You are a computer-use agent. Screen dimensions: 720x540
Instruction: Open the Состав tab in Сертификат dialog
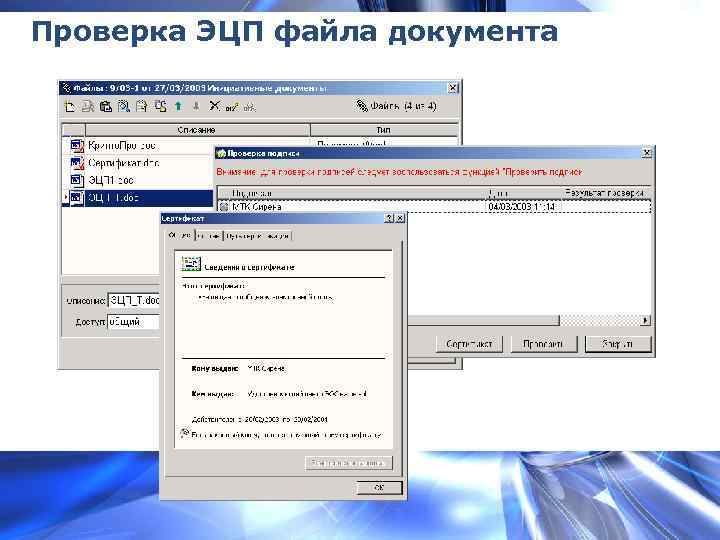click(x=208, y=236)
